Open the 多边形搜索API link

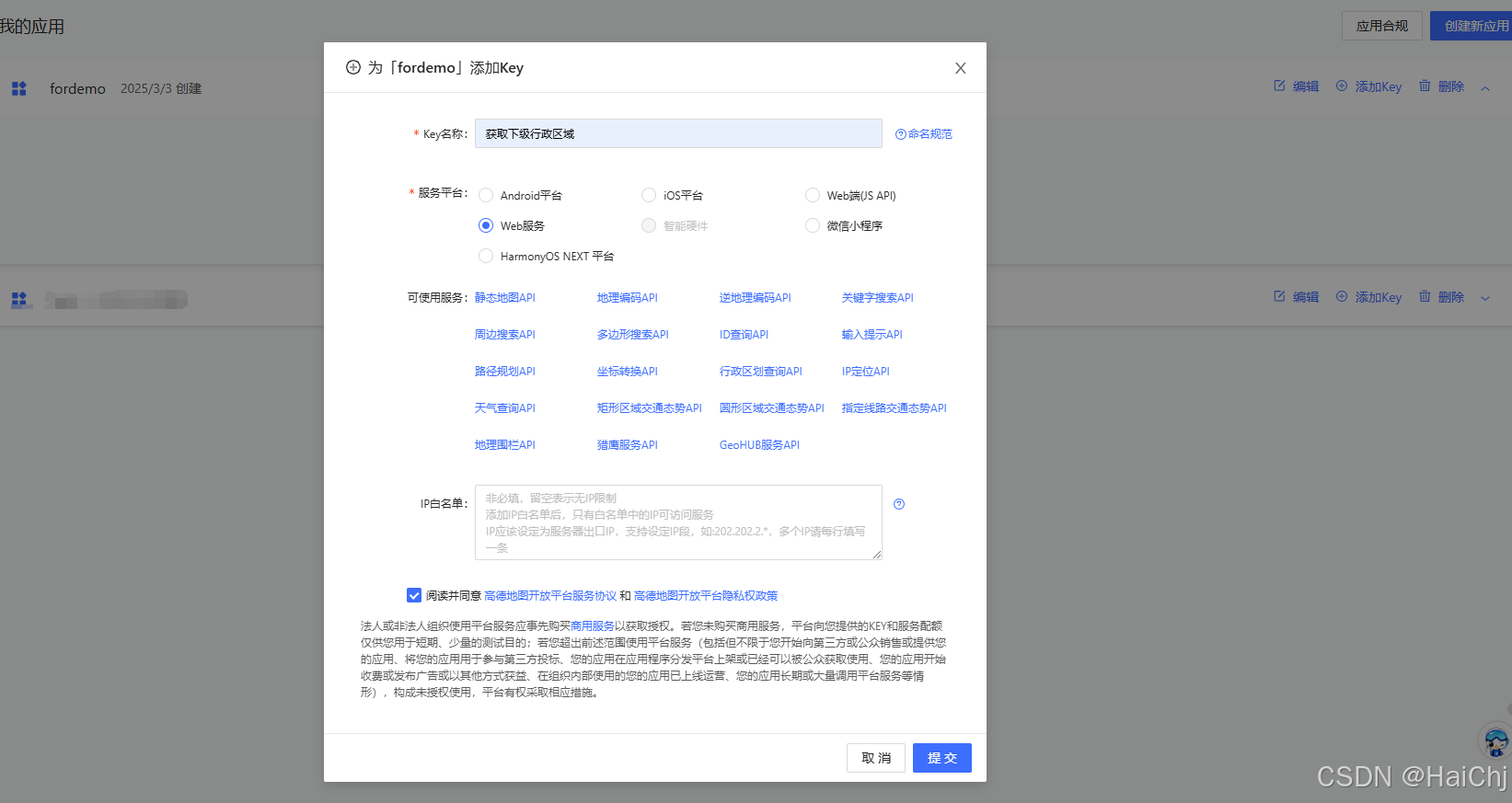633,335
